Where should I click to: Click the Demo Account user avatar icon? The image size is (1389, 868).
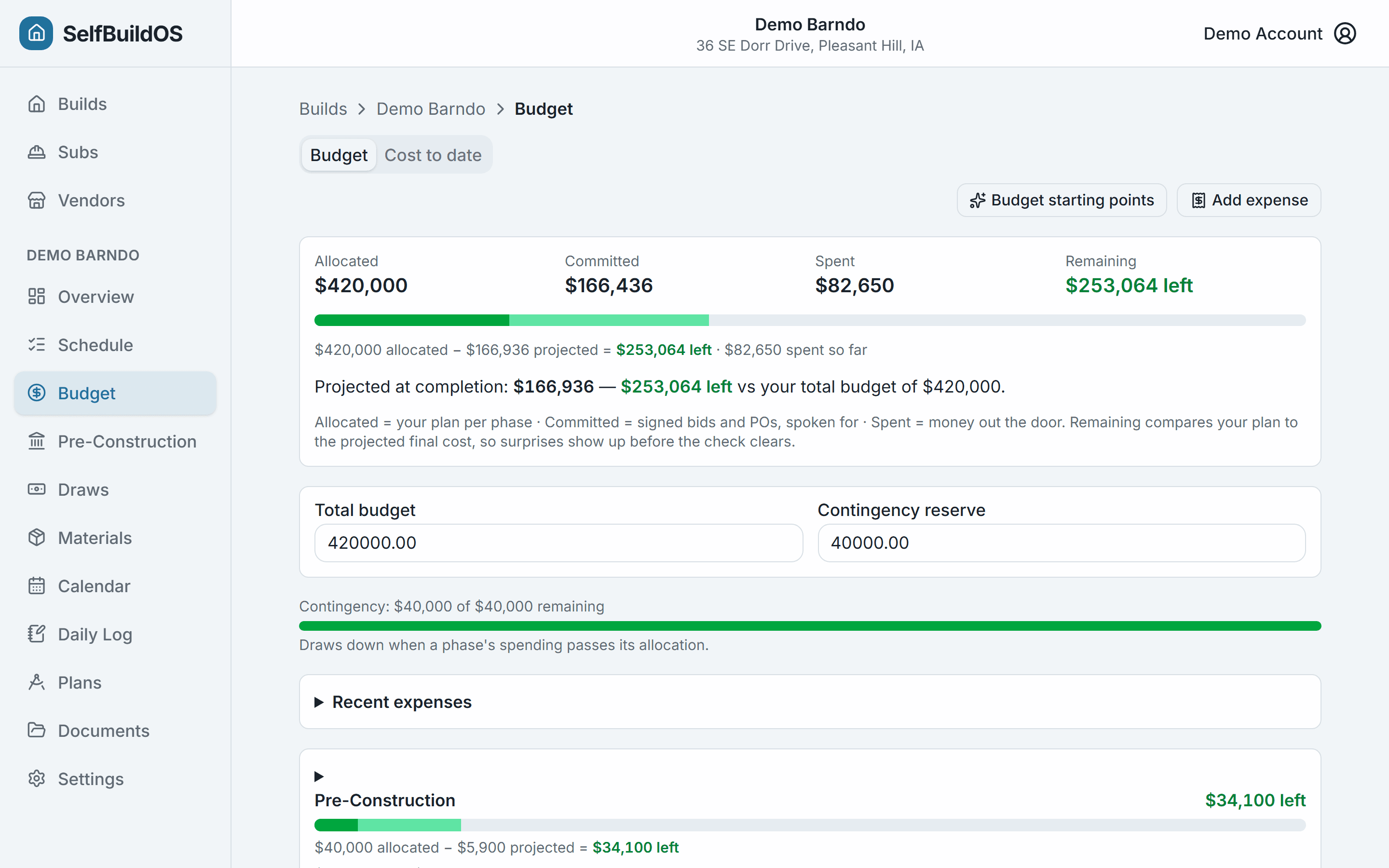(x=1345, y=33)
